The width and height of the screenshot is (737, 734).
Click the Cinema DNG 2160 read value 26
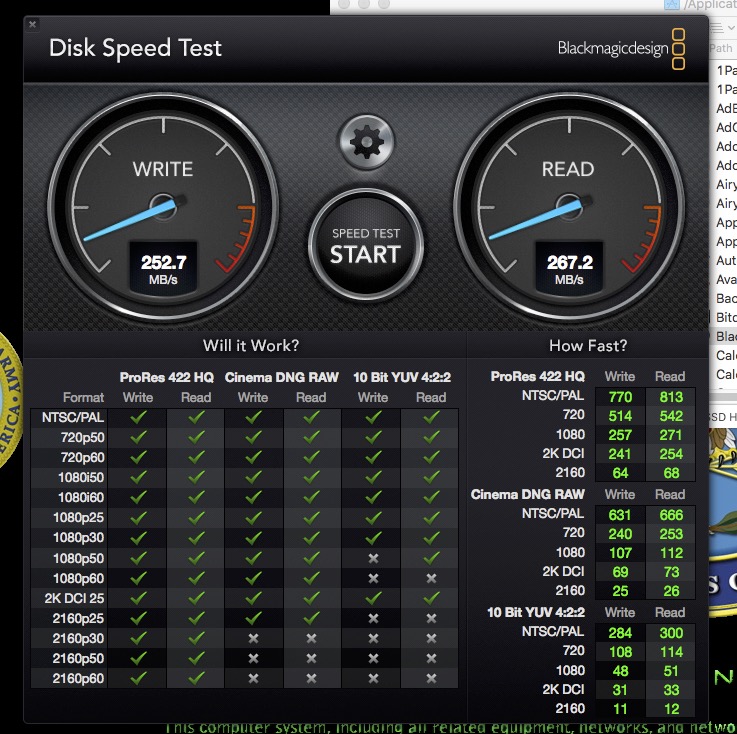point(671,591)
